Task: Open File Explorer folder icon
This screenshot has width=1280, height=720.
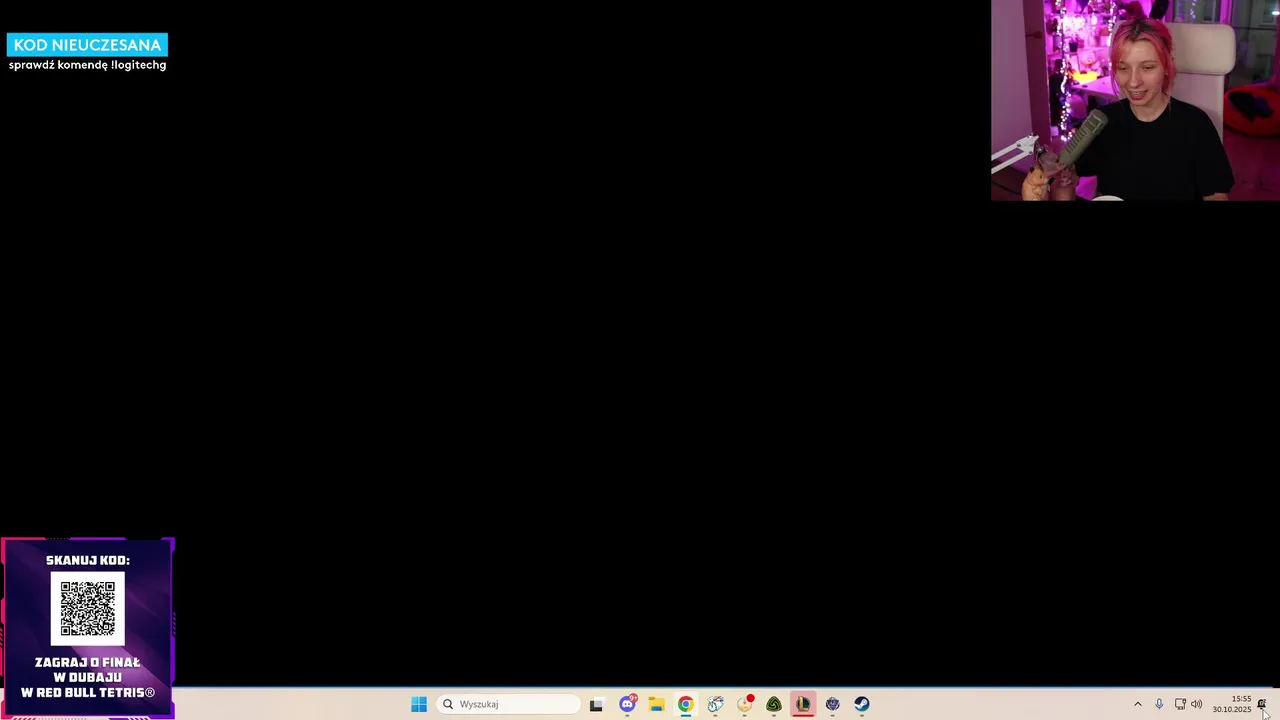Action: tap(656, 704)
